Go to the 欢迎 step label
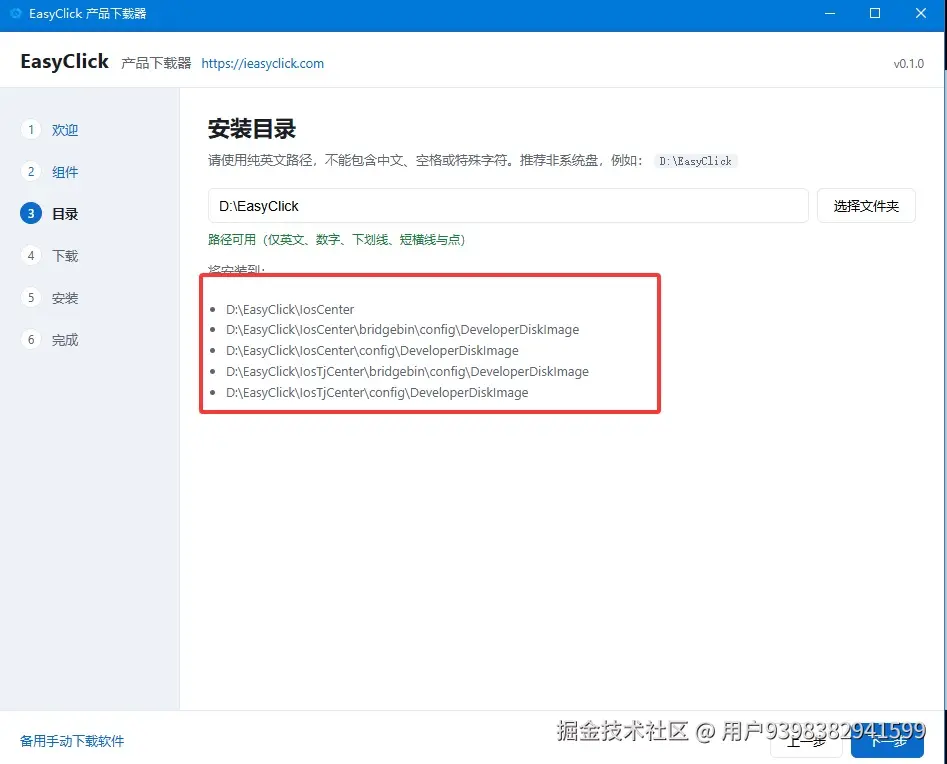 [65, 130]
